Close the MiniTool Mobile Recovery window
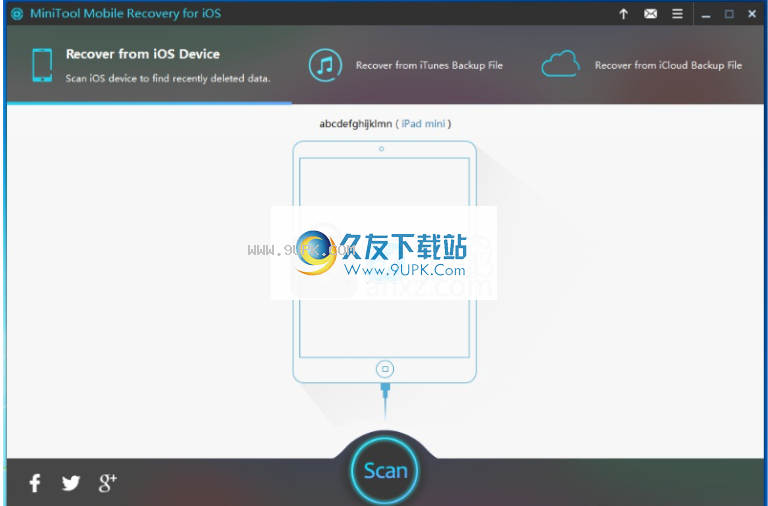 click(752, 14)
